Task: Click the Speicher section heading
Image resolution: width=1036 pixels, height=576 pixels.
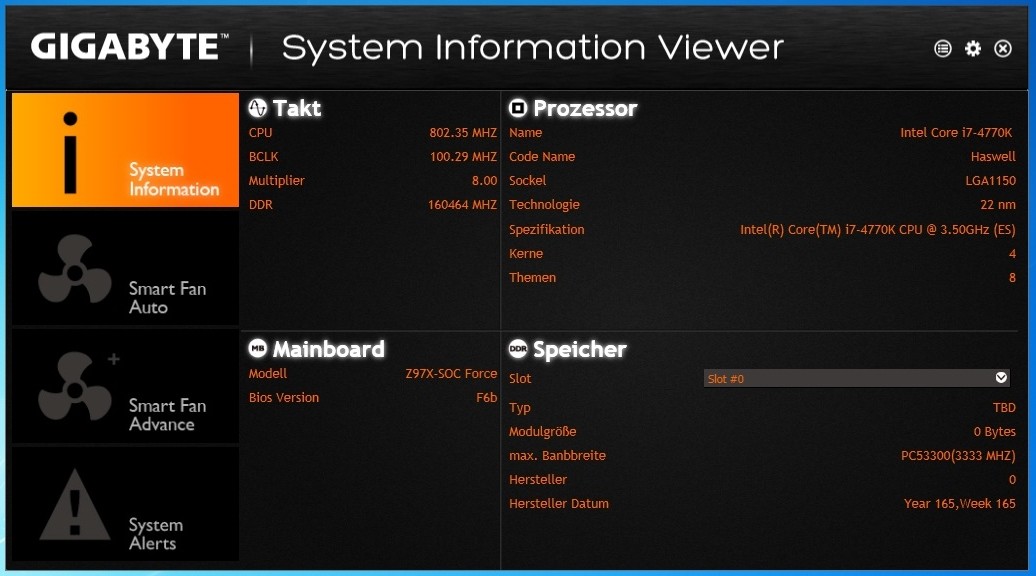Action: [579, 349]
